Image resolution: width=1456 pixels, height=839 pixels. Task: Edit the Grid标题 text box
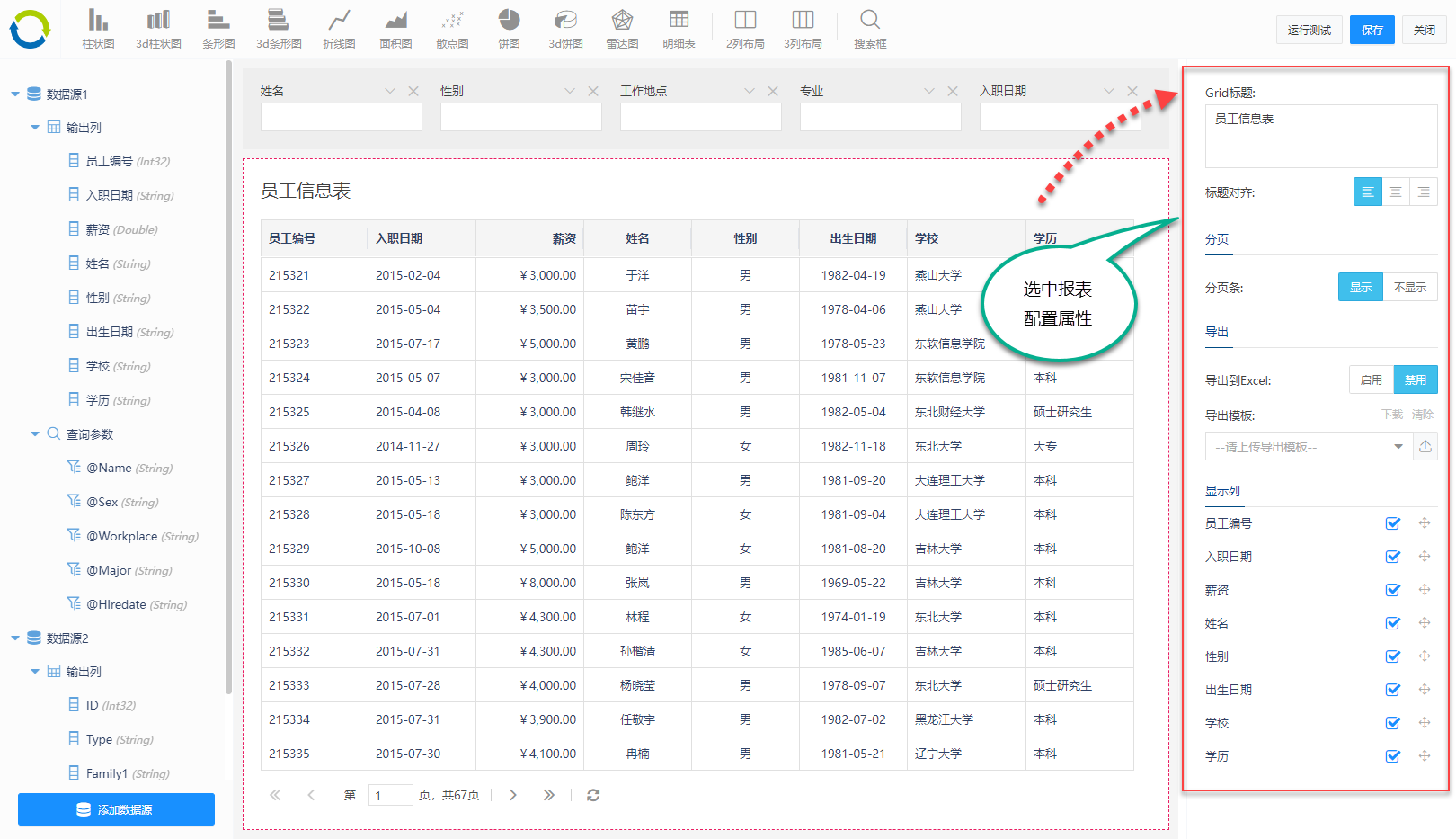pyautogui.click(x=1321, y=136)
